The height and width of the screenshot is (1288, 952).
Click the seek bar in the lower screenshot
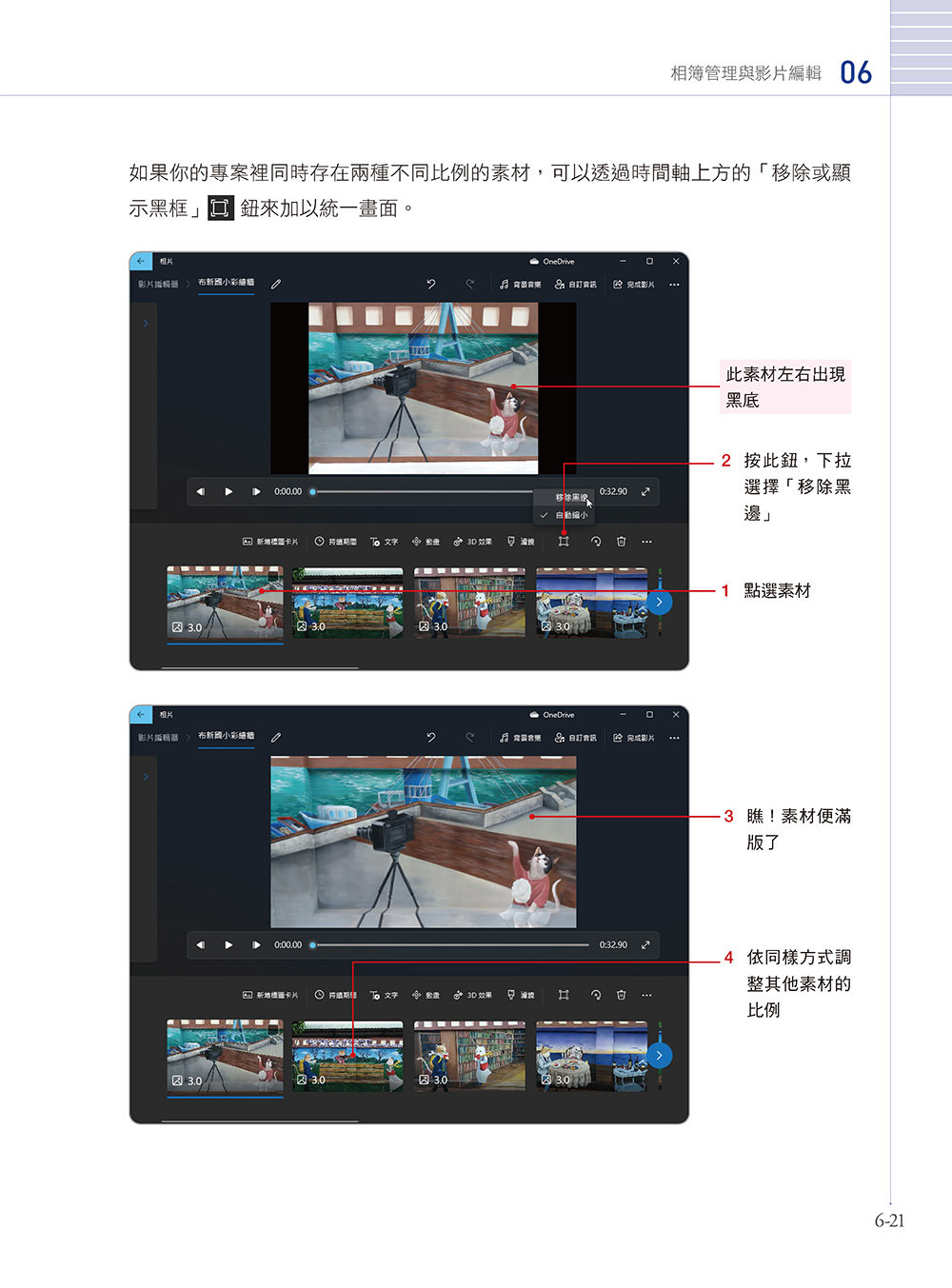[450, 945]
